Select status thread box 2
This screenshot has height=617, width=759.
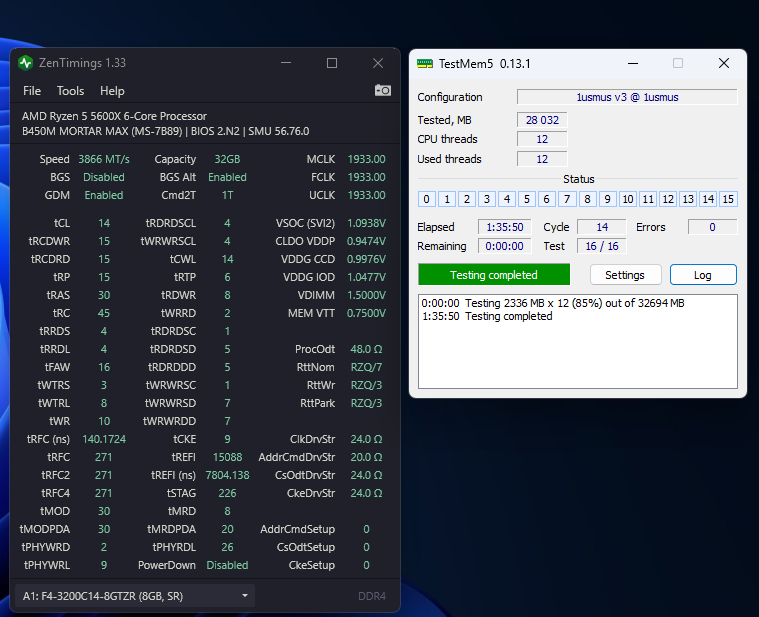pyautogui.click(x=467, y=199)
